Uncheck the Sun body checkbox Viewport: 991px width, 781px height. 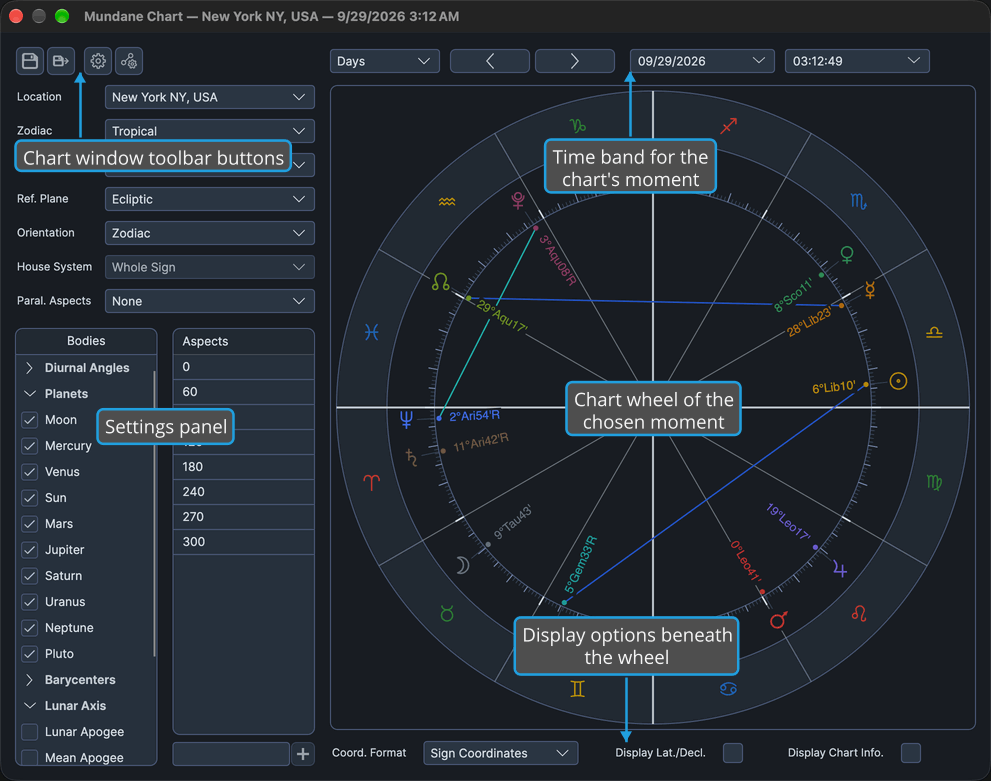[30, 498]
